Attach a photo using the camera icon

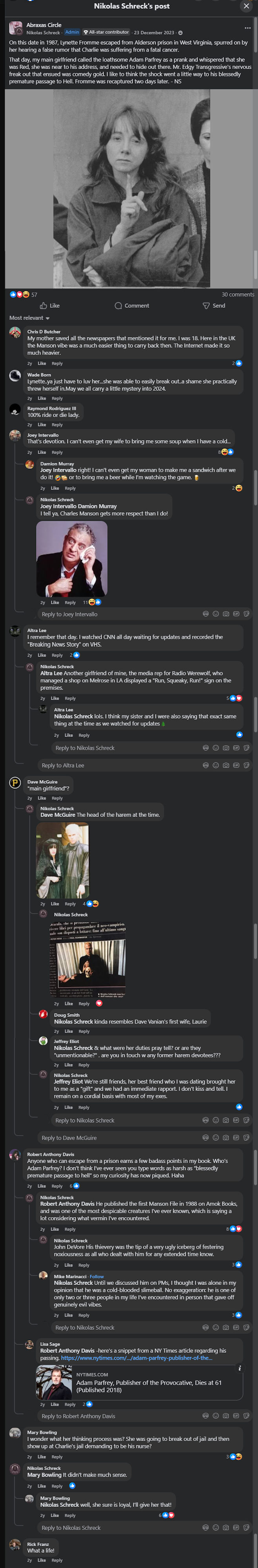[226, 613]
